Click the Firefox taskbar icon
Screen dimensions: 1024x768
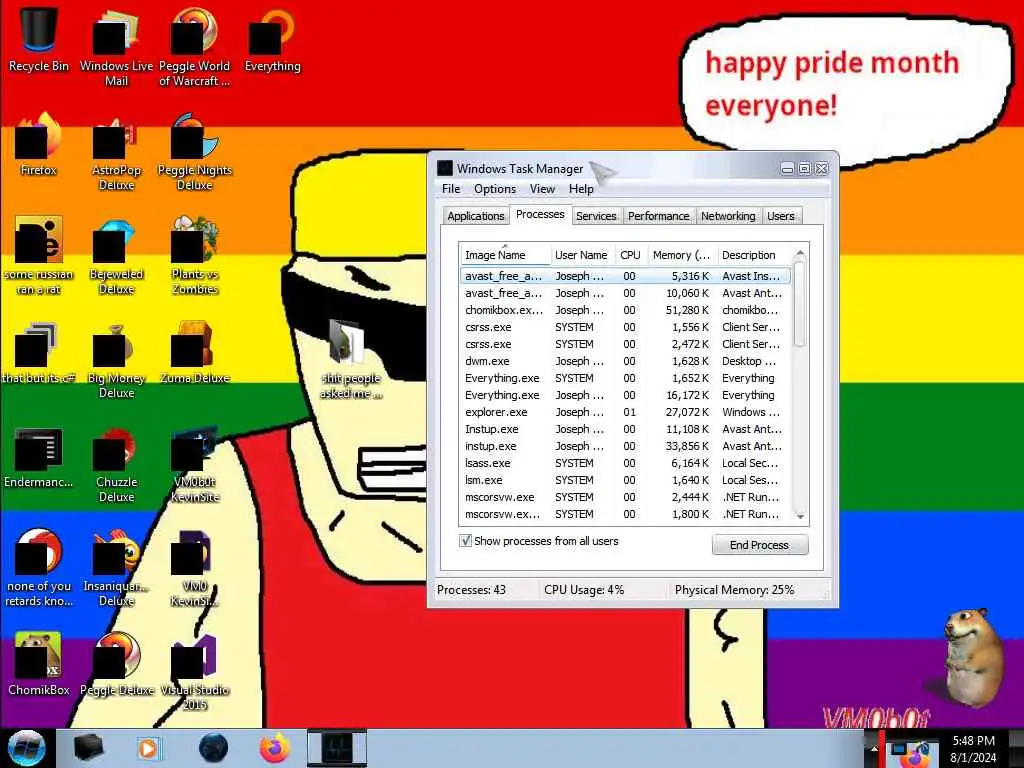click(274, 748)
